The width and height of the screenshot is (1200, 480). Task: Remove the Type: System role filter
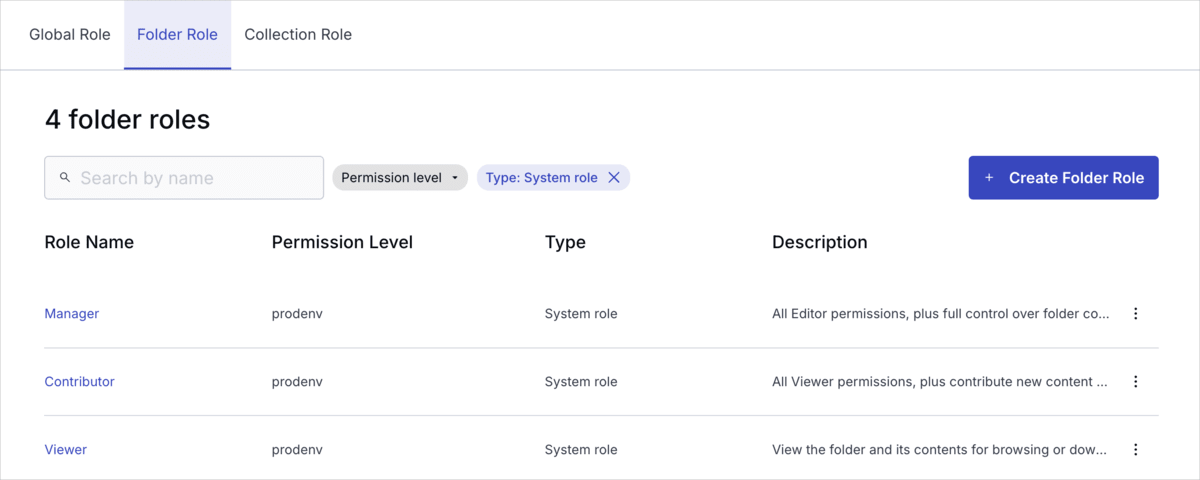pyautogui.click(x=614, y=178)
